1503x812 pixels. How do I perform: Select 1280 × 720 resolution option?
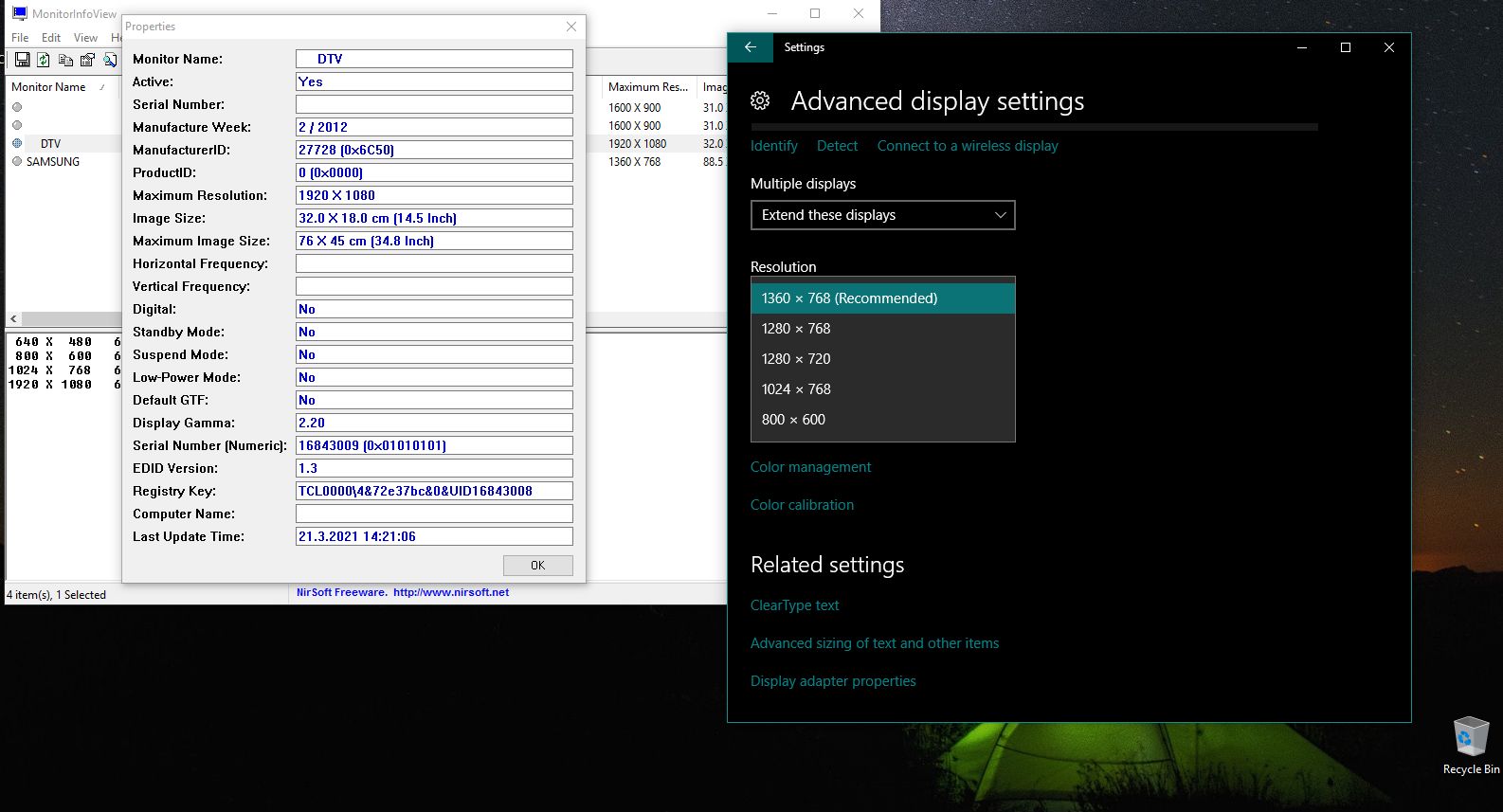click(x=796, y=359)
